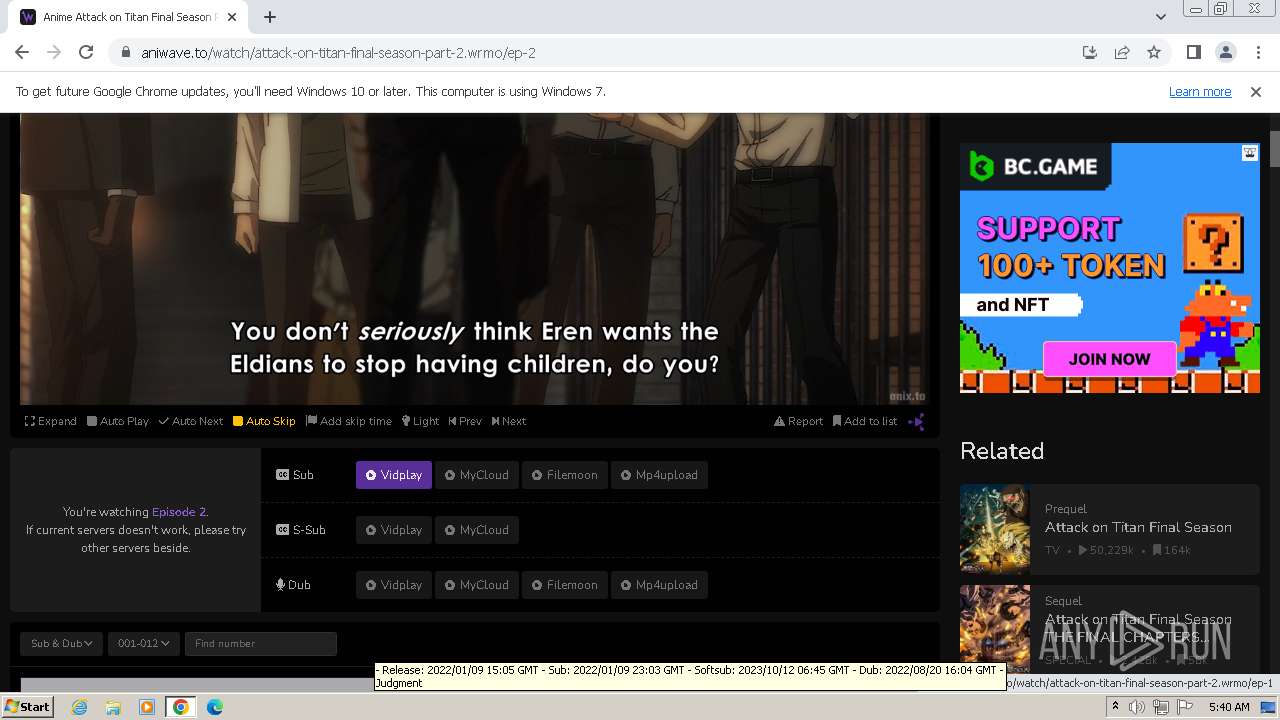Open the 001-012 episode range dropdown
Image resolution: width=1280 pixels, height=720 pixels.
(x=143, y=643)
